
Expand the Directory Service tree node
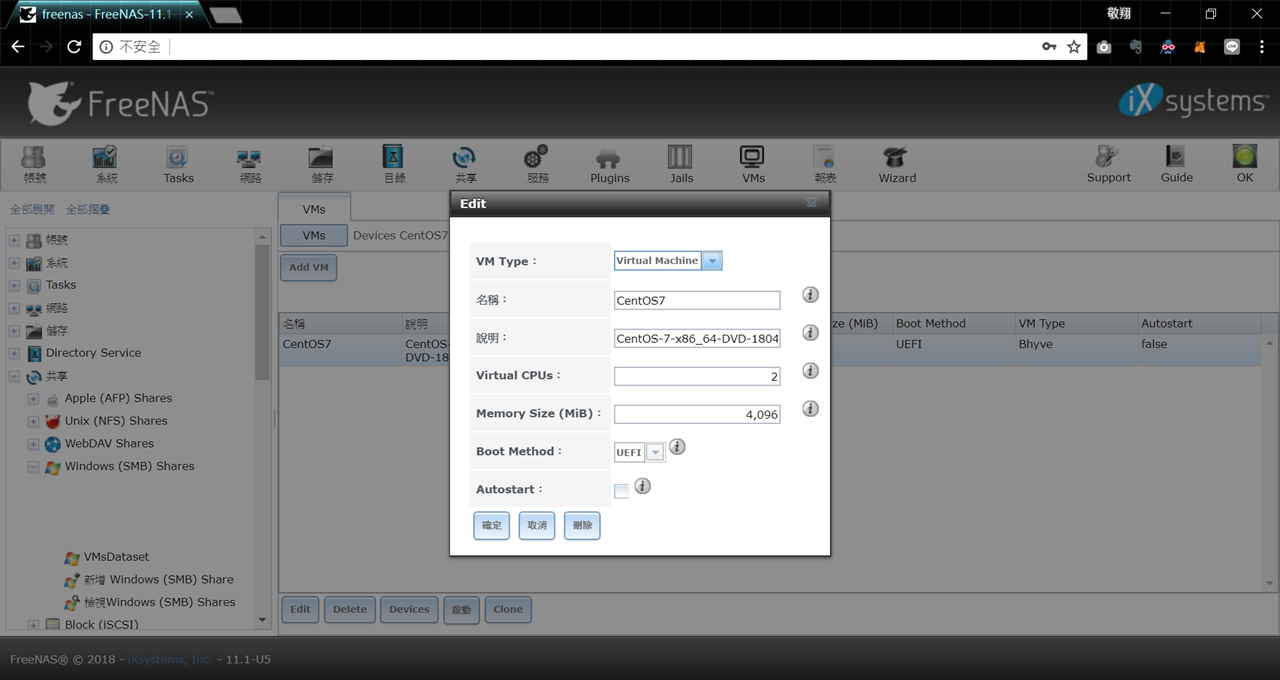click(x=14, y=353)
